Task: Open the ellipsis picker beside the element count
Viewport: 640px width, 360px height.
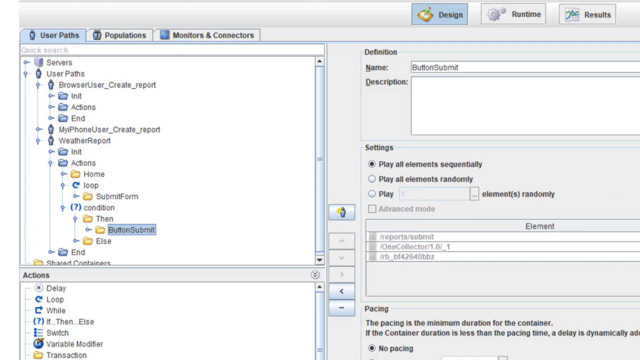Action: (474, 194)
